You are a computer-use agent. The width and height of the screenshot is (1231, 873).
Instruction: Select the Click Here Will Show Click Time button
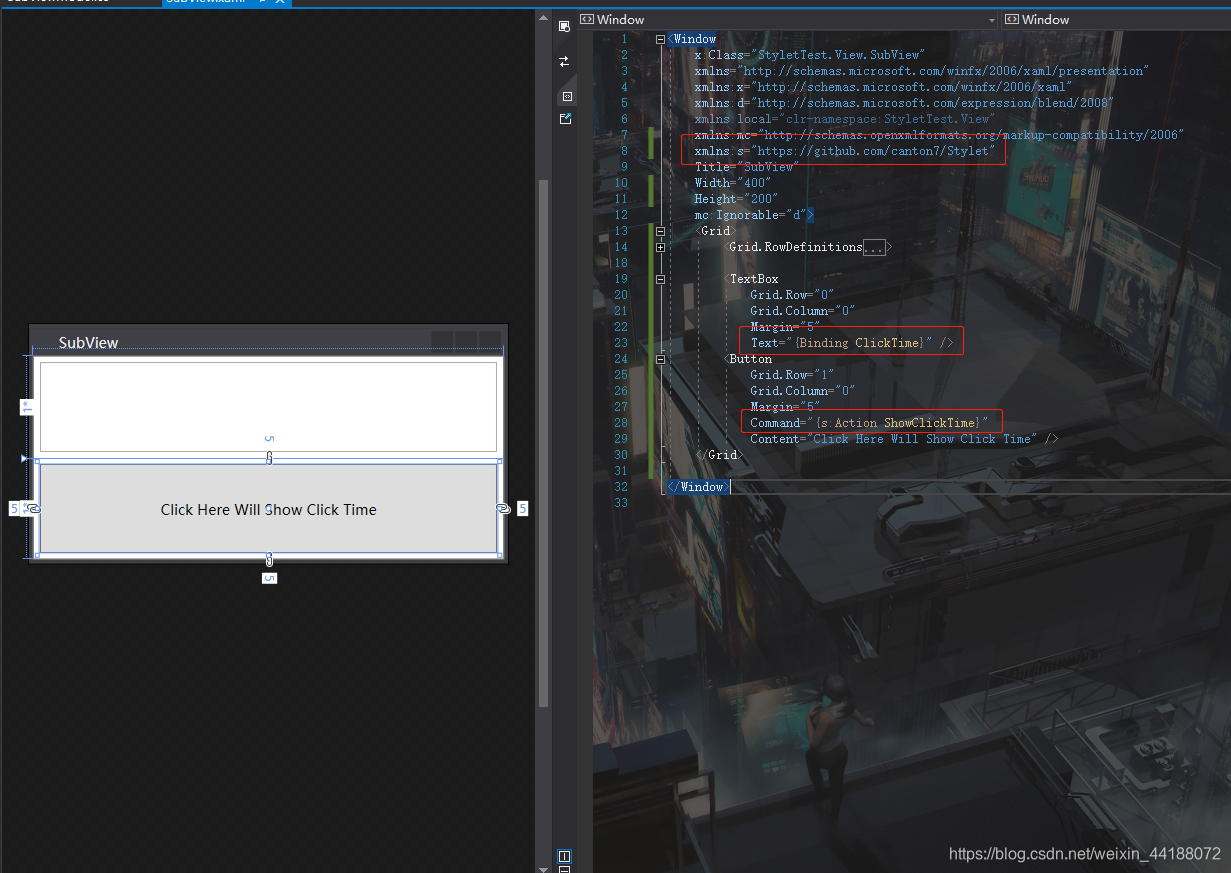tap(268, 509)
